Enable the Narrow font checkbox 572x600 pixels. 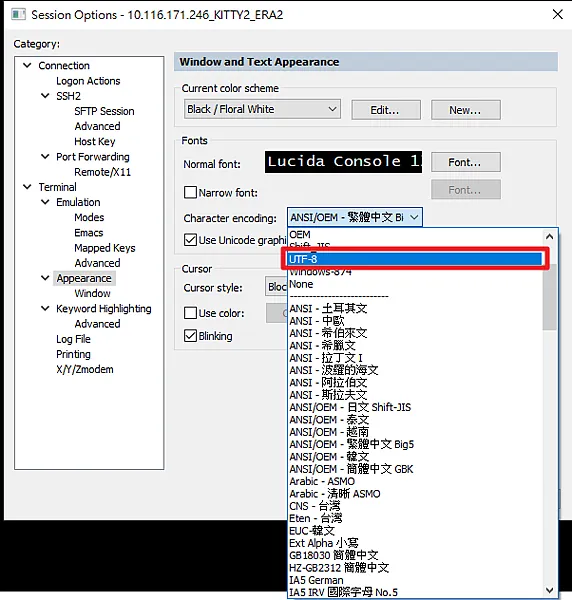[190, 192]
